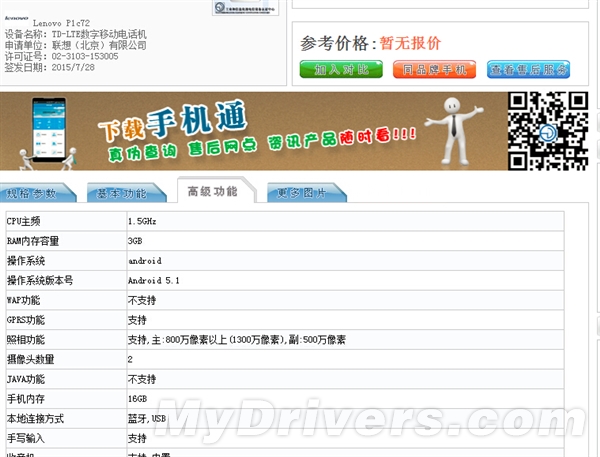Switch to the 基本功能 tab

point(126,193)
